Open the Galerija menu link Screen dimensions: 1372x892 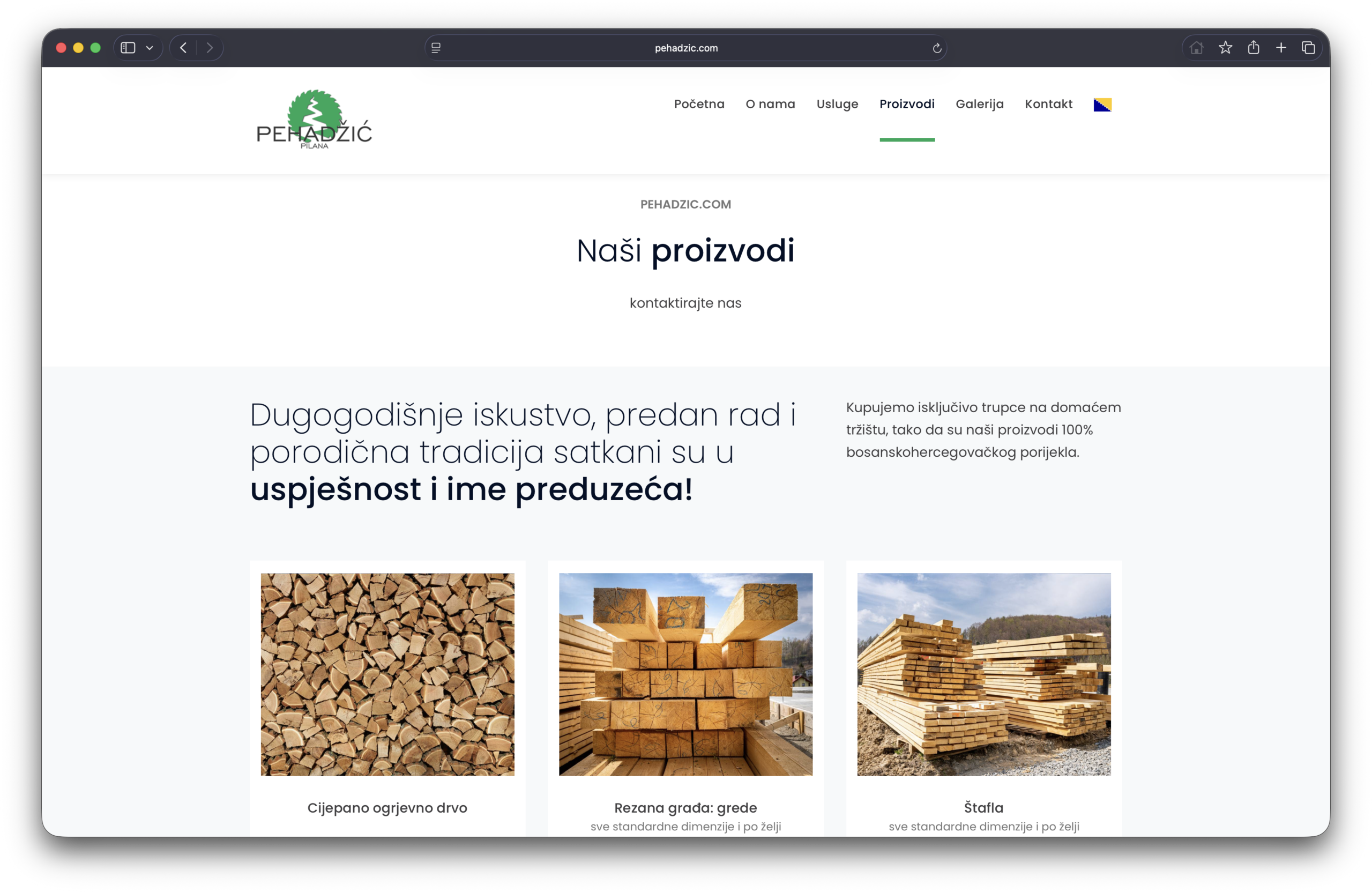[979, 105]
